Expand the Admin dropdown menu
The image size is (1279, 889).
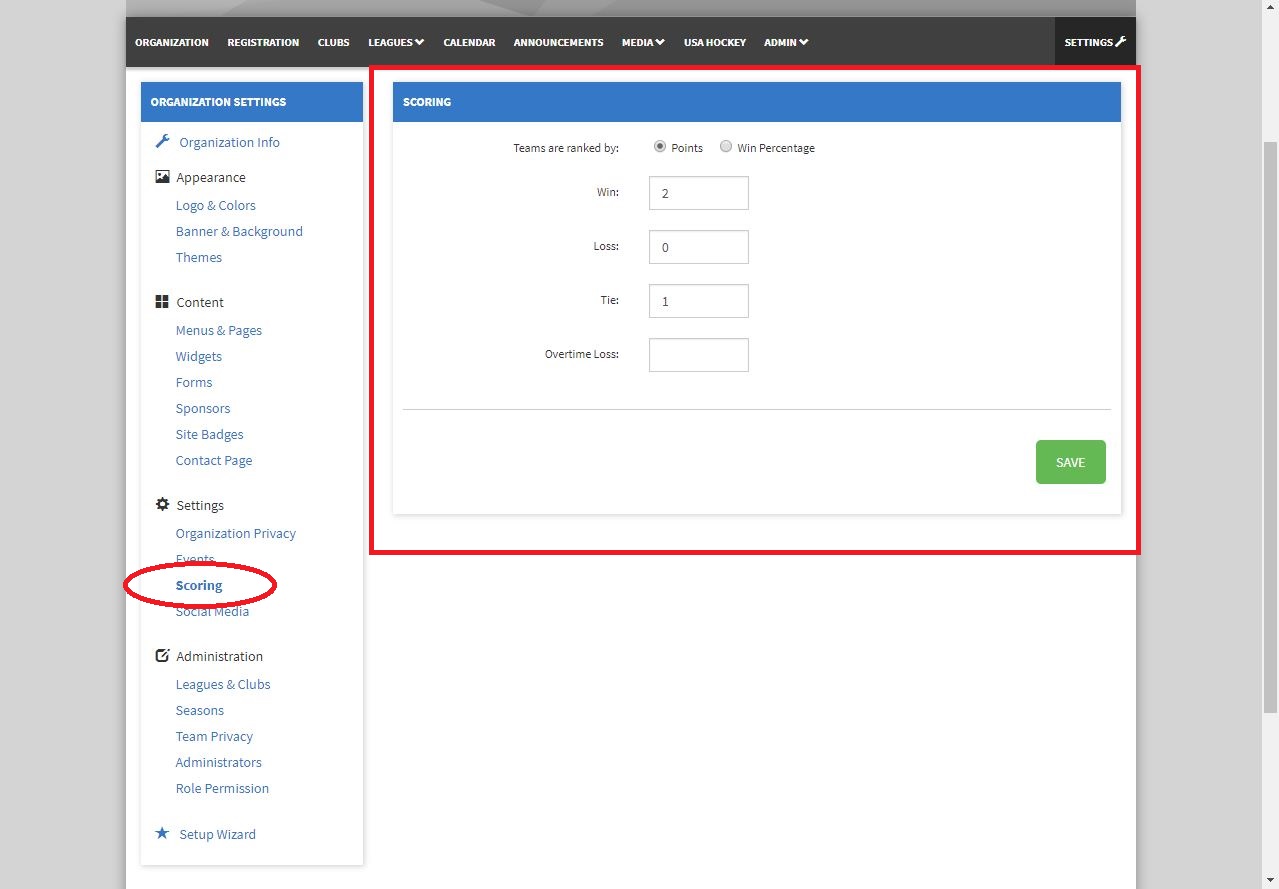pos(786,42)
